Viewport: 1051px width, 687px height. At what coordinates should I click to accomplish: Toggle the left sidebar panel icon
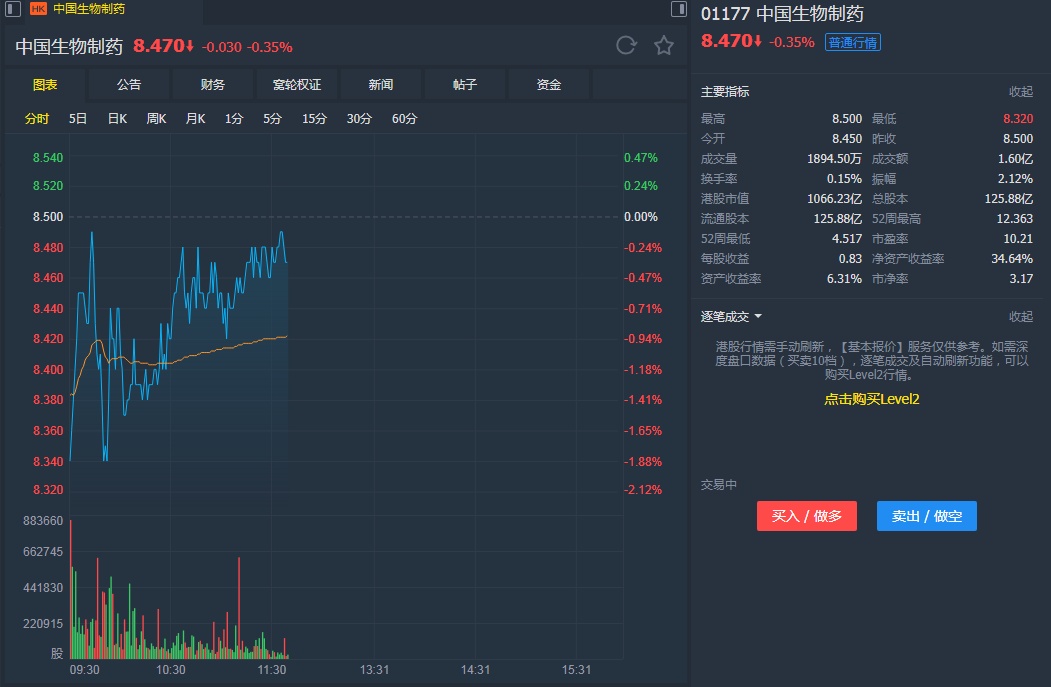(13, 9)
